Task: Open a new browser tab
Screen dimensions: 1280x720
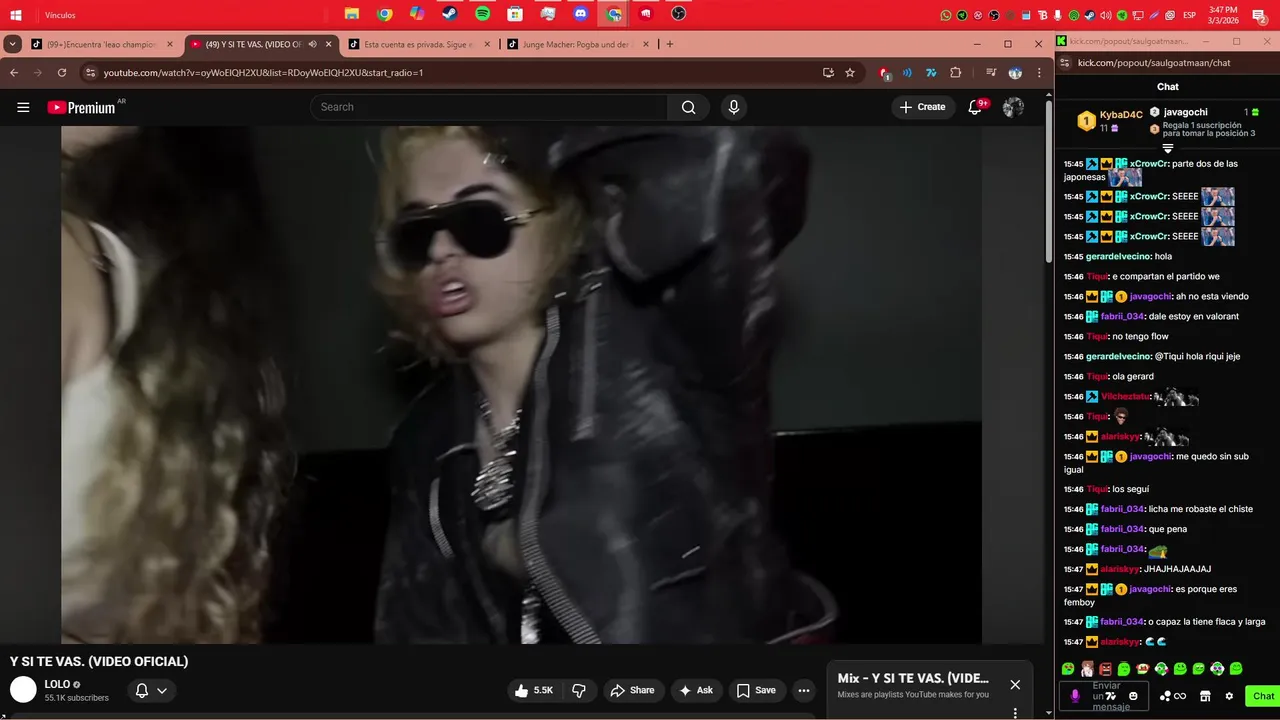Action: [x=670, y=44]
